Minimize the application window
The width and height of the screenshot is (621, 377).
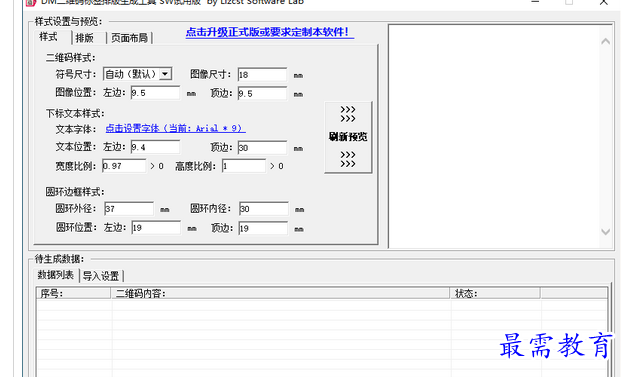coord(535,2)
